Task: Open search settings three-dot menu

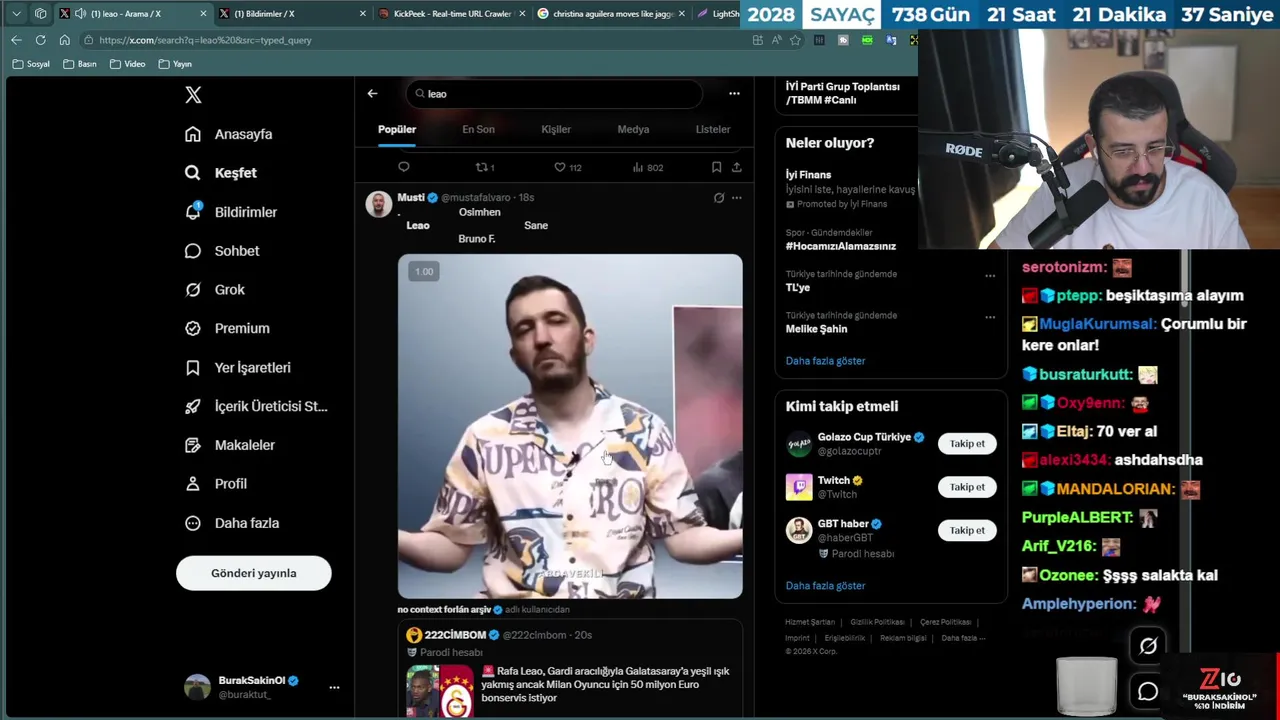Action: click(x=734, y=93)
